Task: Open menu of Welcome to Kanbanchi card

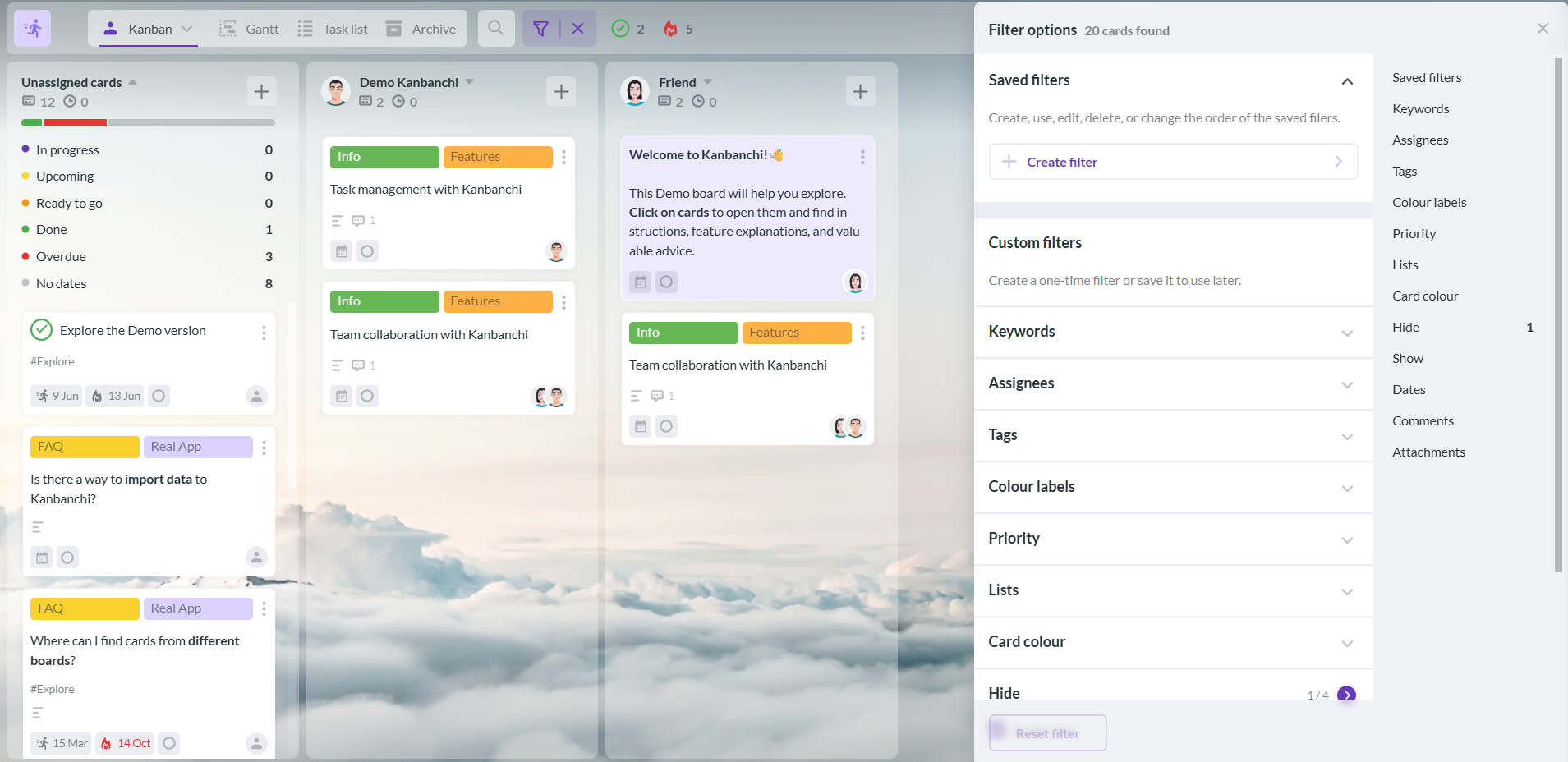Action: pos(862,157)
